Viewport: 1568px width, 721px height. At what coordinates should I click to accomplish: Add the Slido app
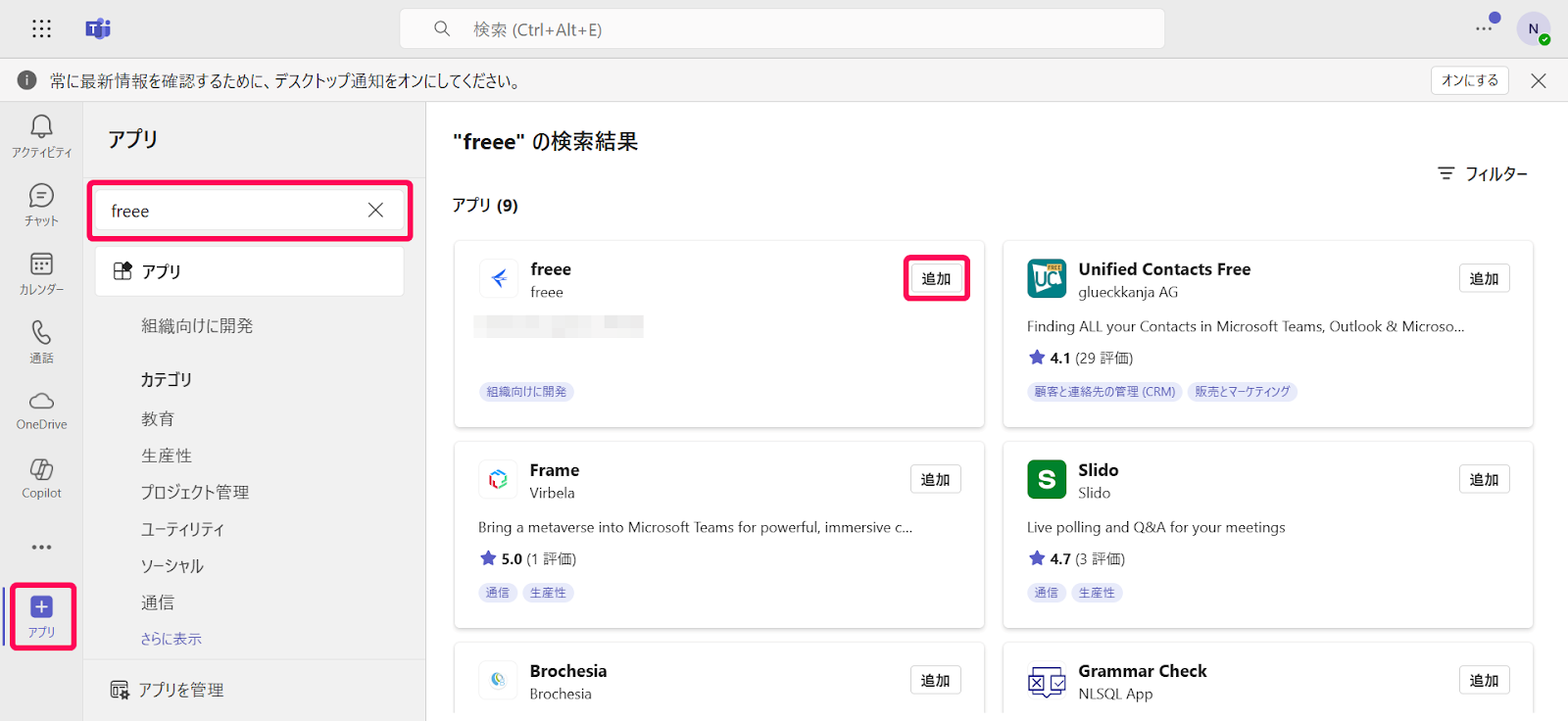click(1484, 480)
